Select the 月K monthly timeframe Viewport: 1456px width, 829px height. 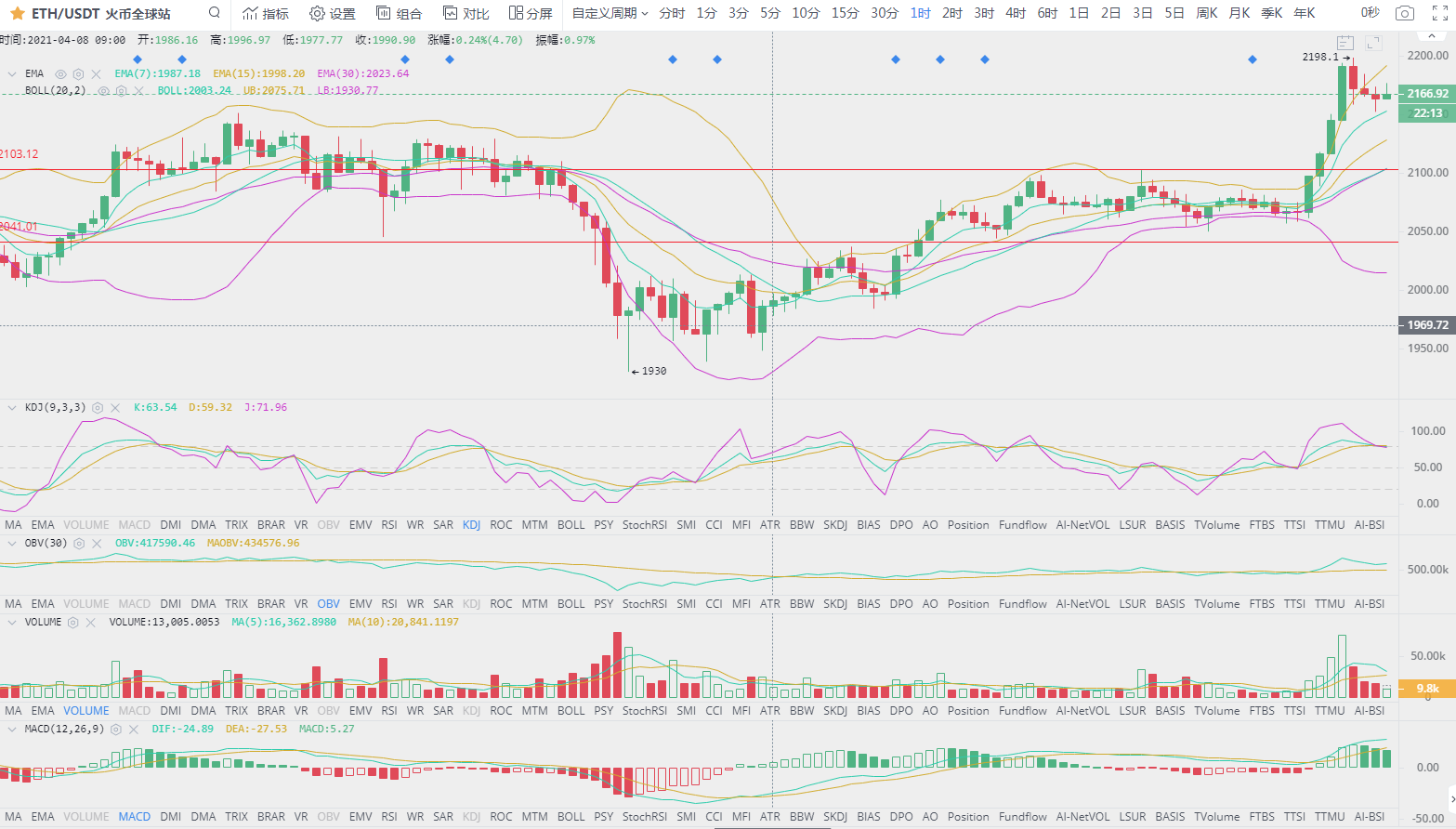(x=1240, y=13)
